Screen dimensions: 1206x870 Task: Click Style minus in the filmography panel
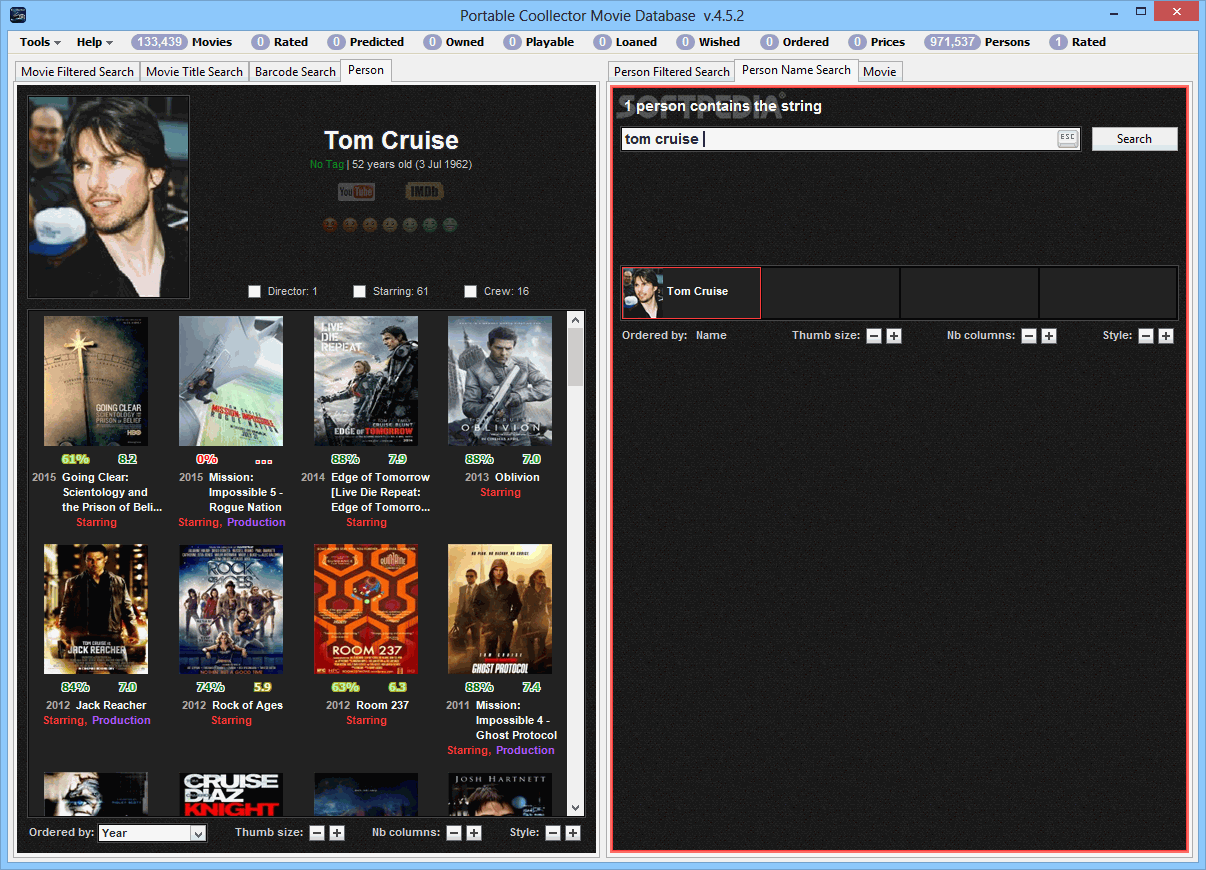point(553,833)
